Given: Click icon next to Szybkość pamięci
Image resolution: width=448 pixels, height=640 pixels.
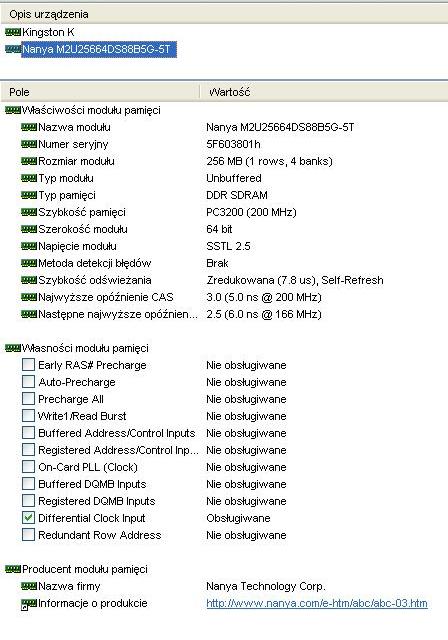Looking at the screenshot, I should coord(29,212).
